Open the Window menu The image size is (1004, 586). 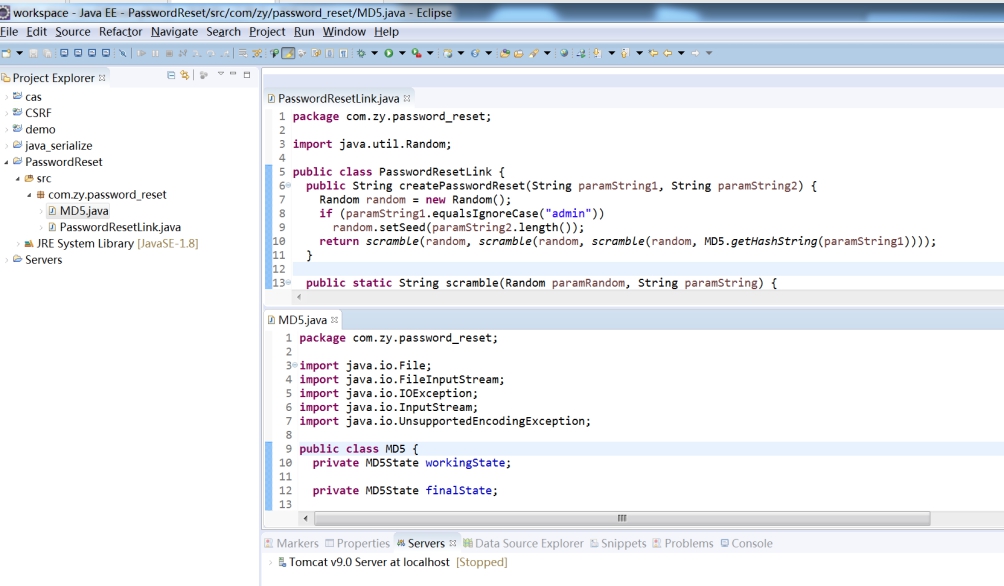344,31
